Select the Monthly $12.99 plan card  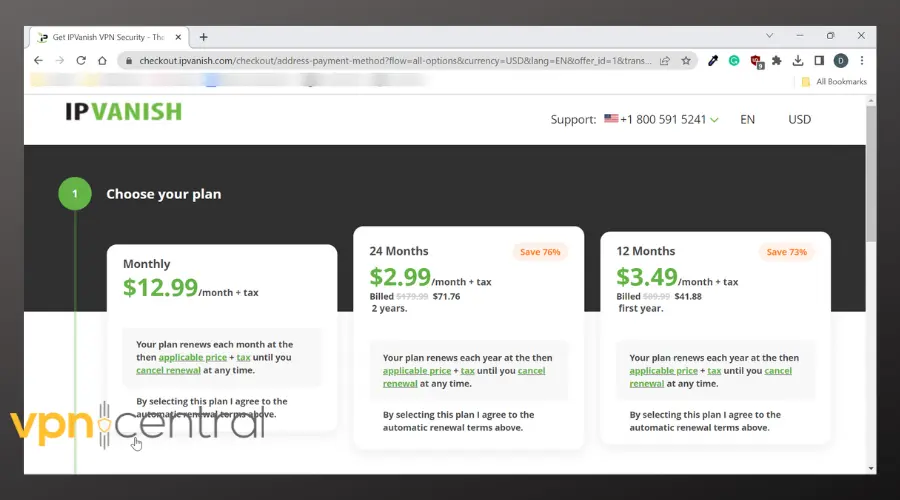[222, 338]
